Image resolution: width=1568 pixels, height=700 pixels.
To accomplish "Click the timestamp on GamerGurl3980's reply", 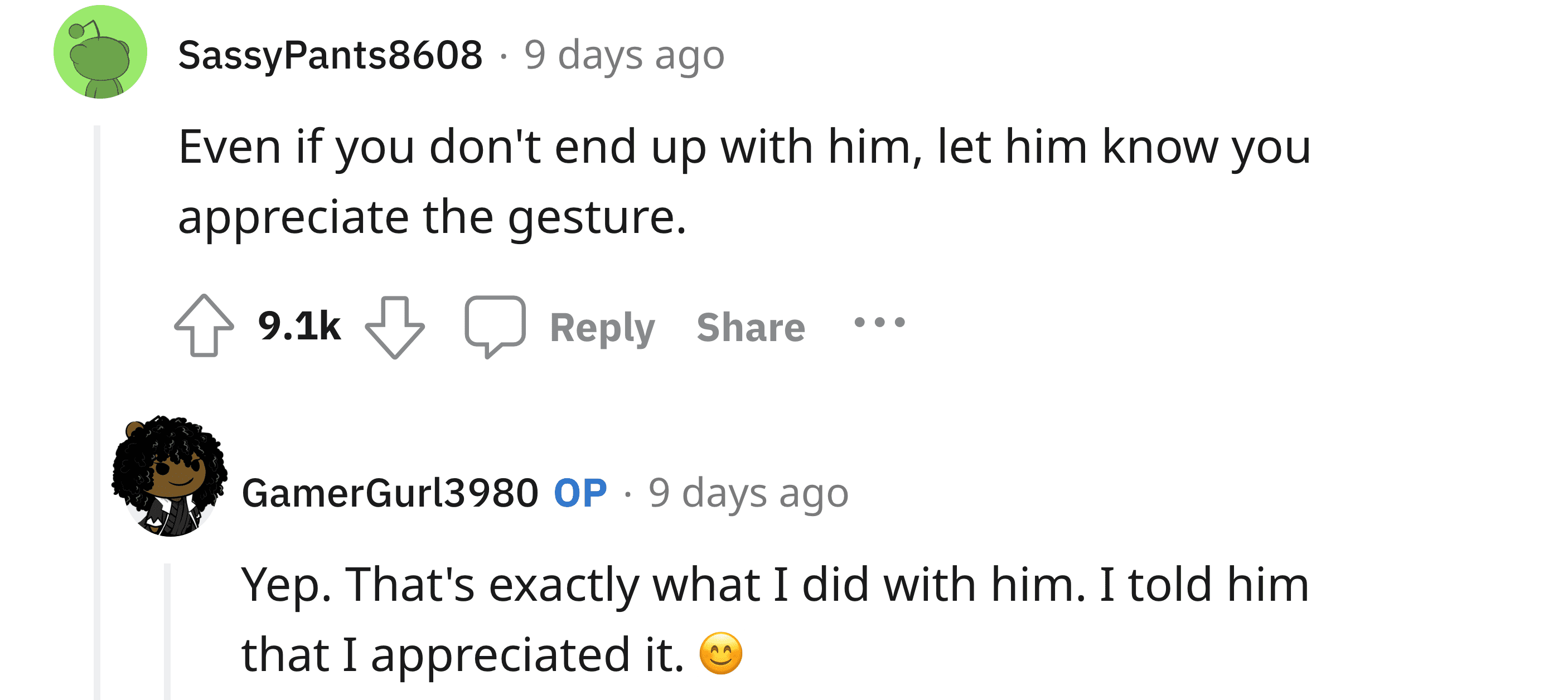I will pos(748,493).
